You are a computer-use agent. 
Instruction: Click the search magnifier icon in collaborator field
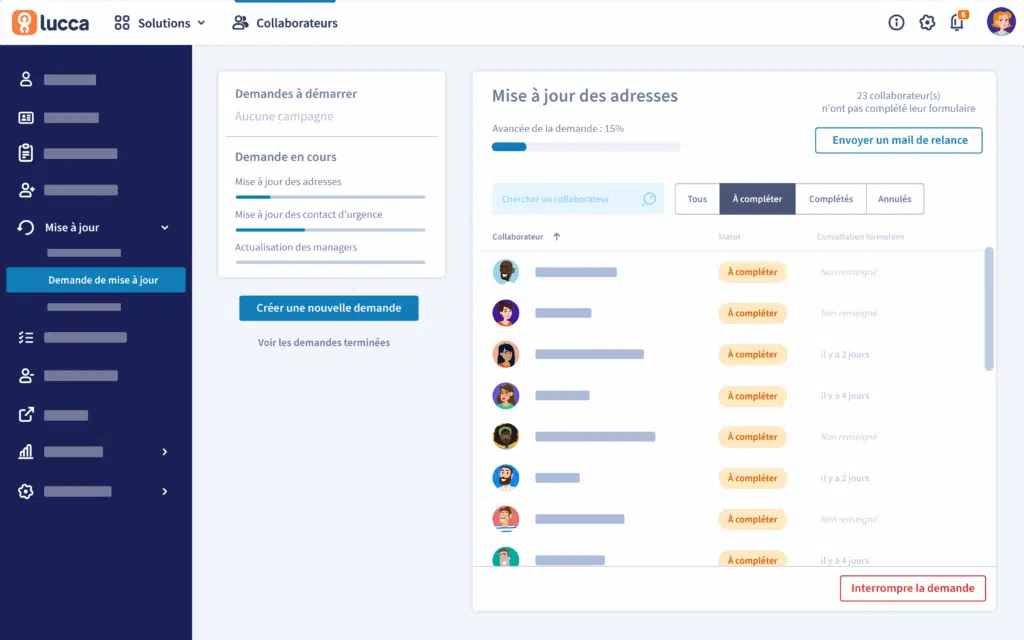click(649, 199)
